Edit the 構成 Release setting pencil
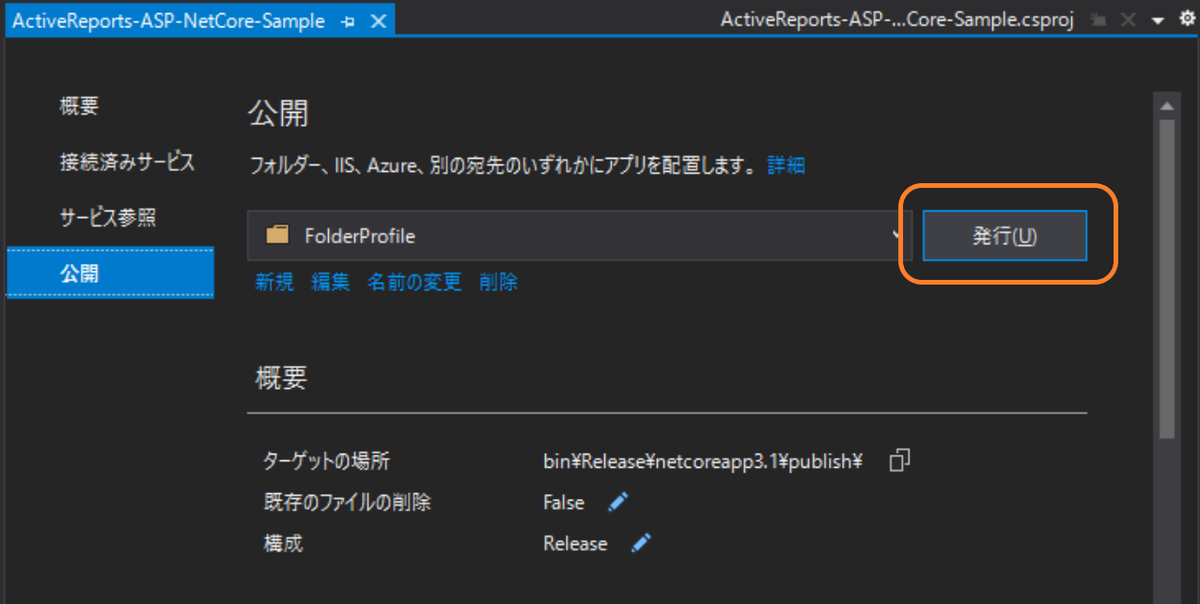1200x604 pixels. click(641, 543)
